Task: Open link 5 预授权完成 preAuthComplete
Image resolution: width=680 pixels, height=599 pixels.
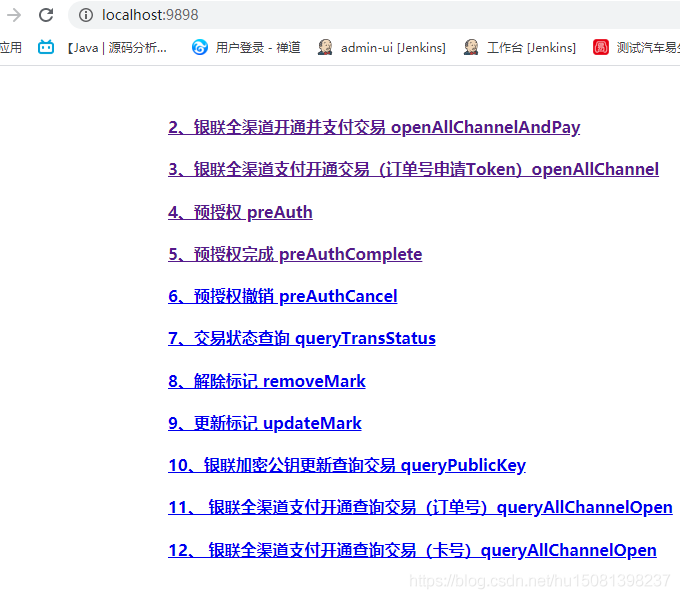Action: (295, 254)
